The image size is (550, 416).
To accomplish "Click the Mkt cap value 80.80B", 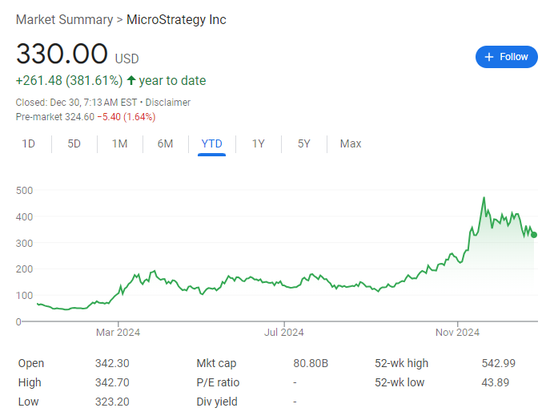I will (x=310, y=363).
